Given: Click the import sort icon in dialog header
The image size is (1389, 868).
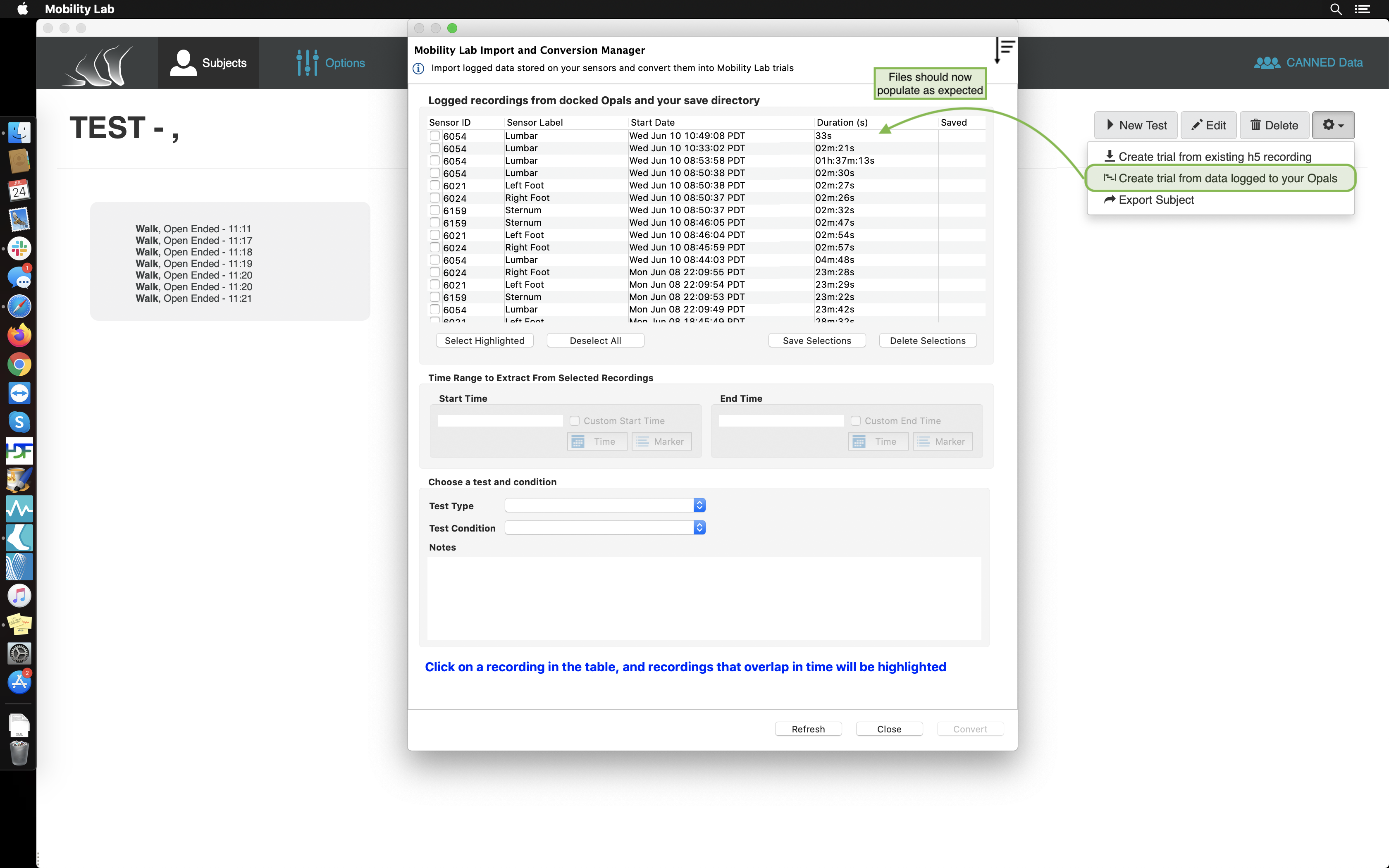Looking at the screenshot, I should [1005, 50].
